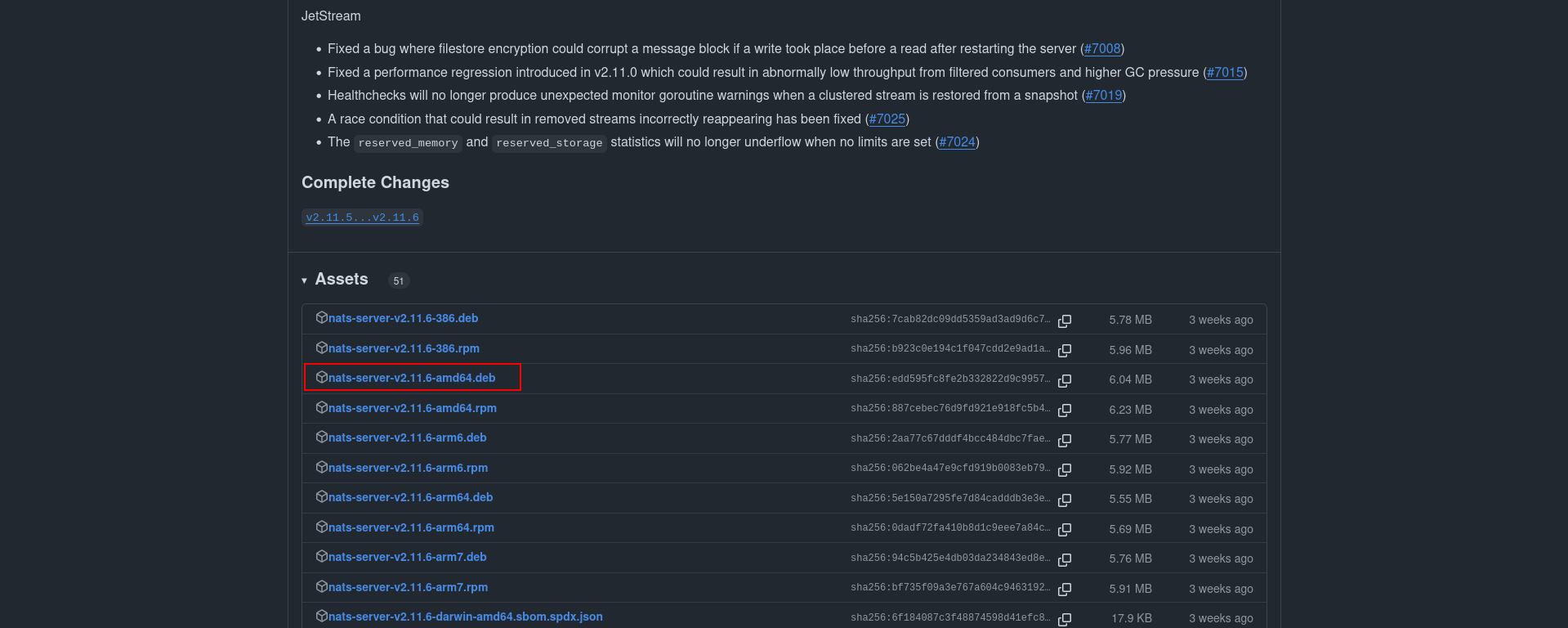Screen dimensions: 1568x628
Task: Click the 17.9 KB size value
Action: (1132, 618)
